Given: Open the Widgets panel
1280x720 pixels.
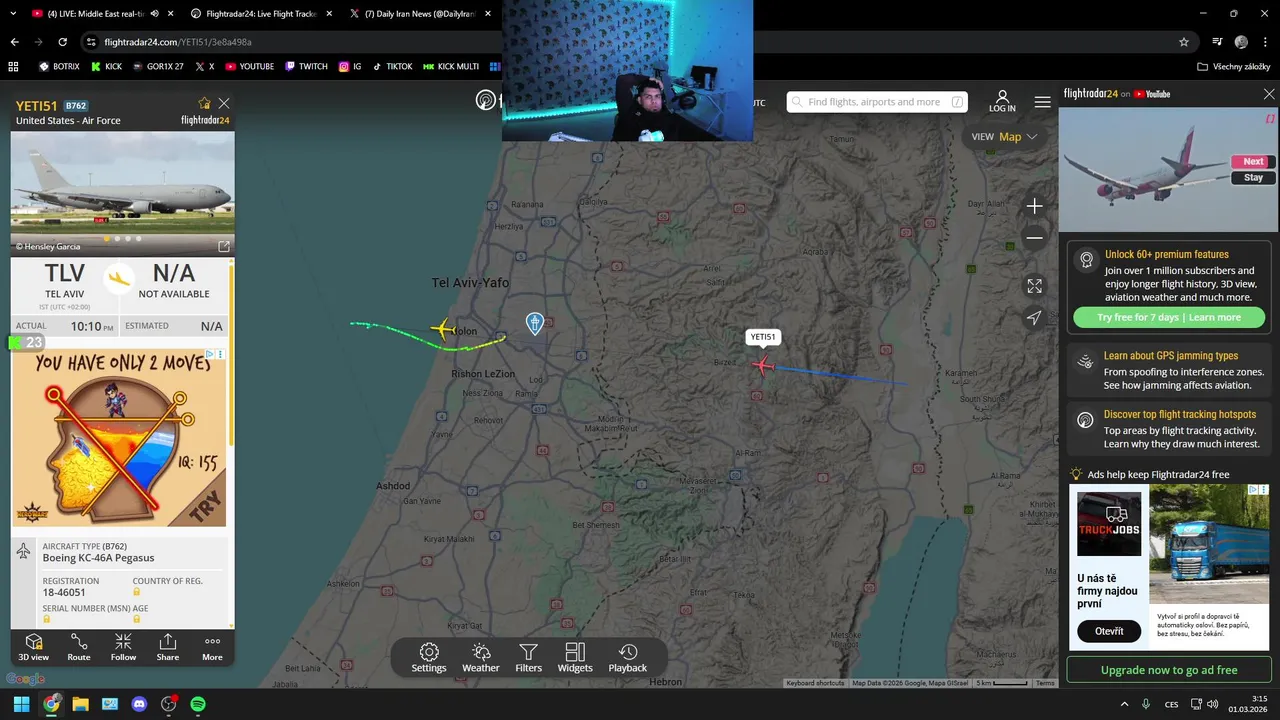Looking at the screenshot, I should [575, 658].
